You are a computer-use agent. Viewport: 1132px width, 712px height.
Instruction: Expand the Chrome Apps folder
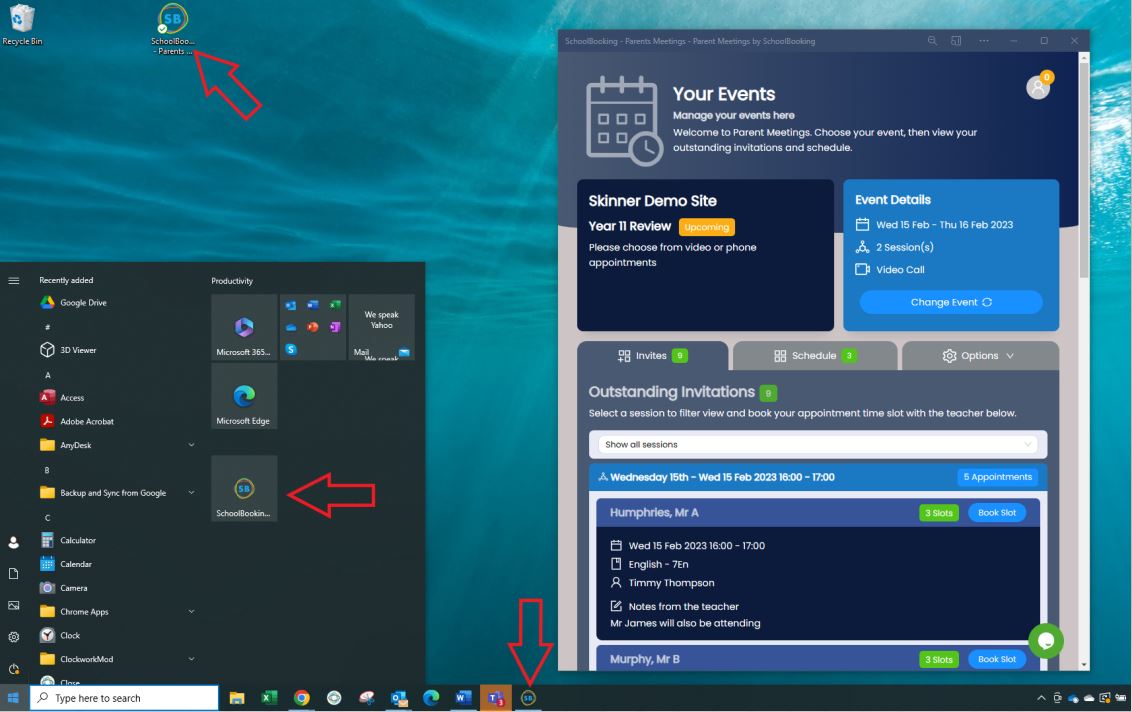tap(117, 612)
